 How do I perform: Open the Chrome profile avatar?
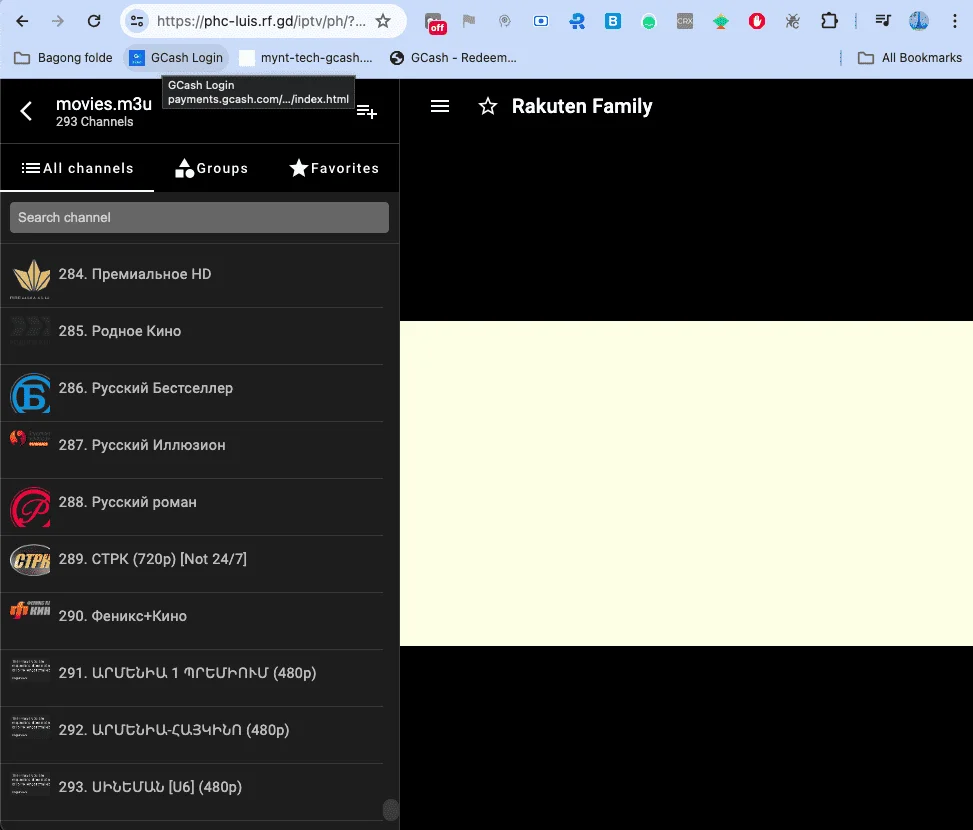click(x=919, y=21)
